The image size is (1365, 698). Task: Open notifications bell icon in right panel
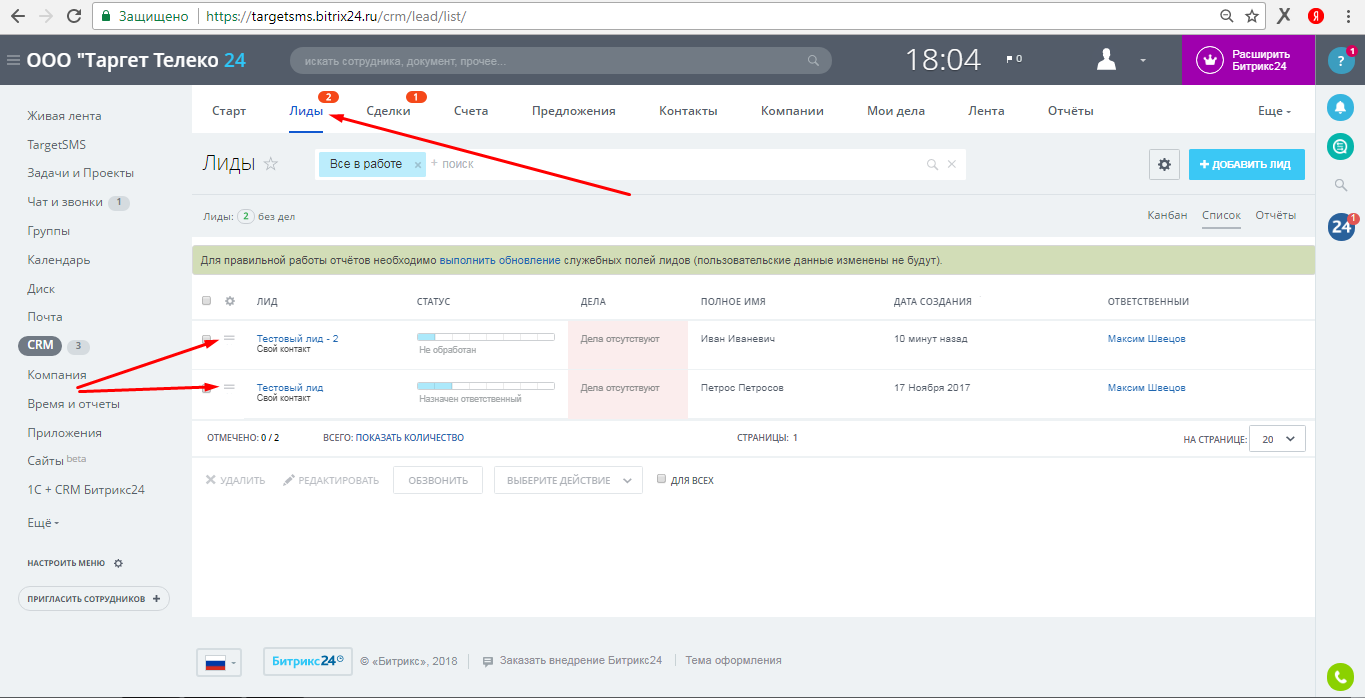coord(1340,106)
